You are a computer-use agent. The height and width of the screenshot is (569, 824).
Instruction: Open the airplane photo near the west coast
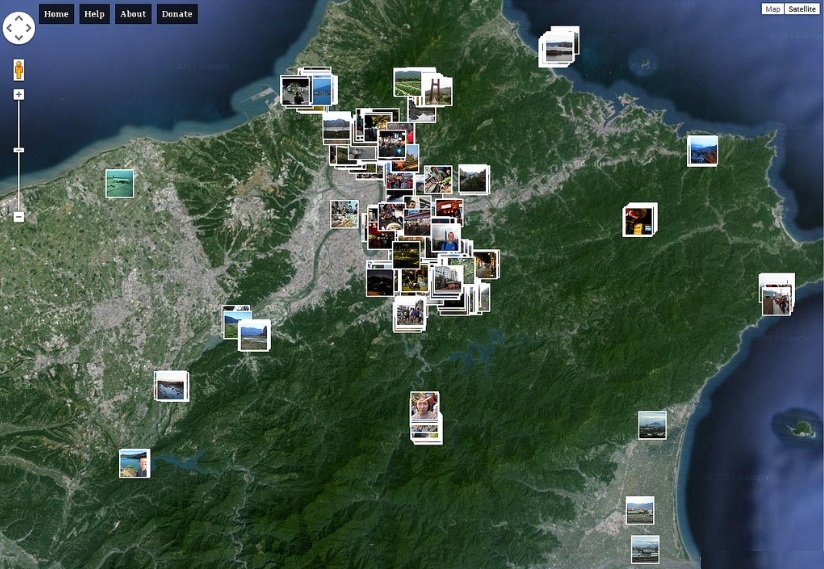coord(119,183)
